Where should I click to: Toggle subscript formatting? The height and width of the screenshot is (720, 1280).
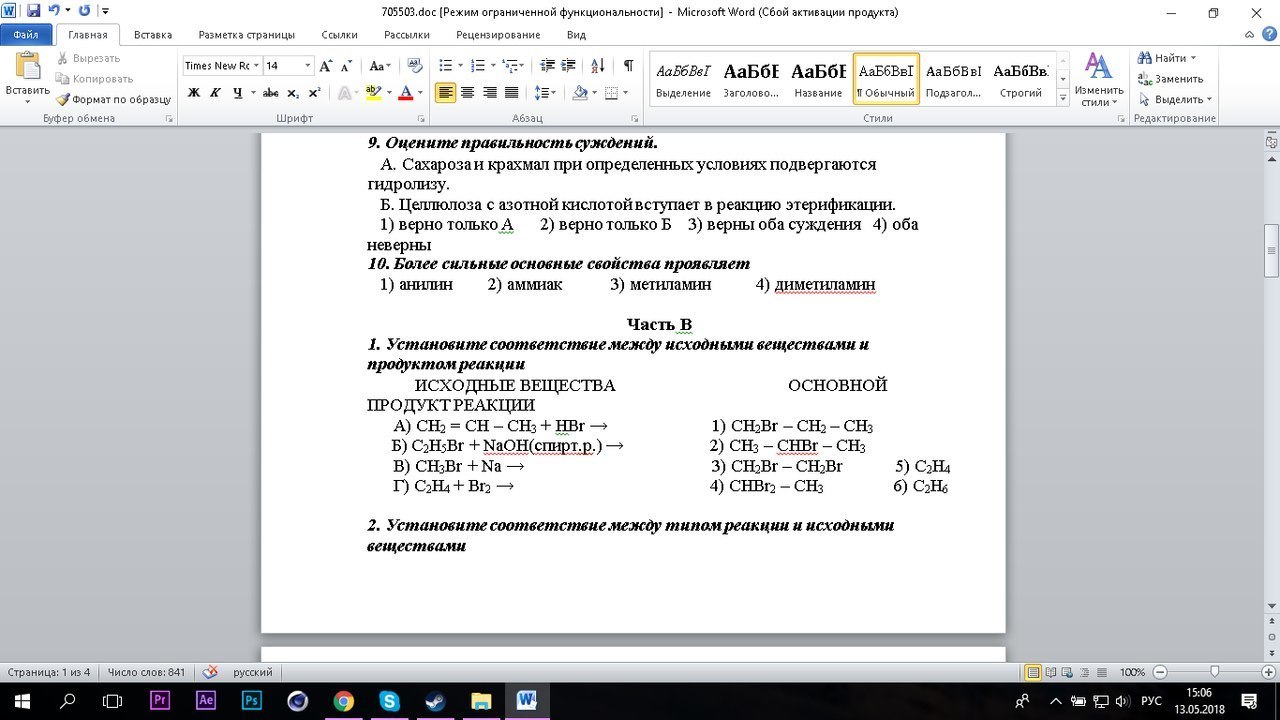[292, 93]
